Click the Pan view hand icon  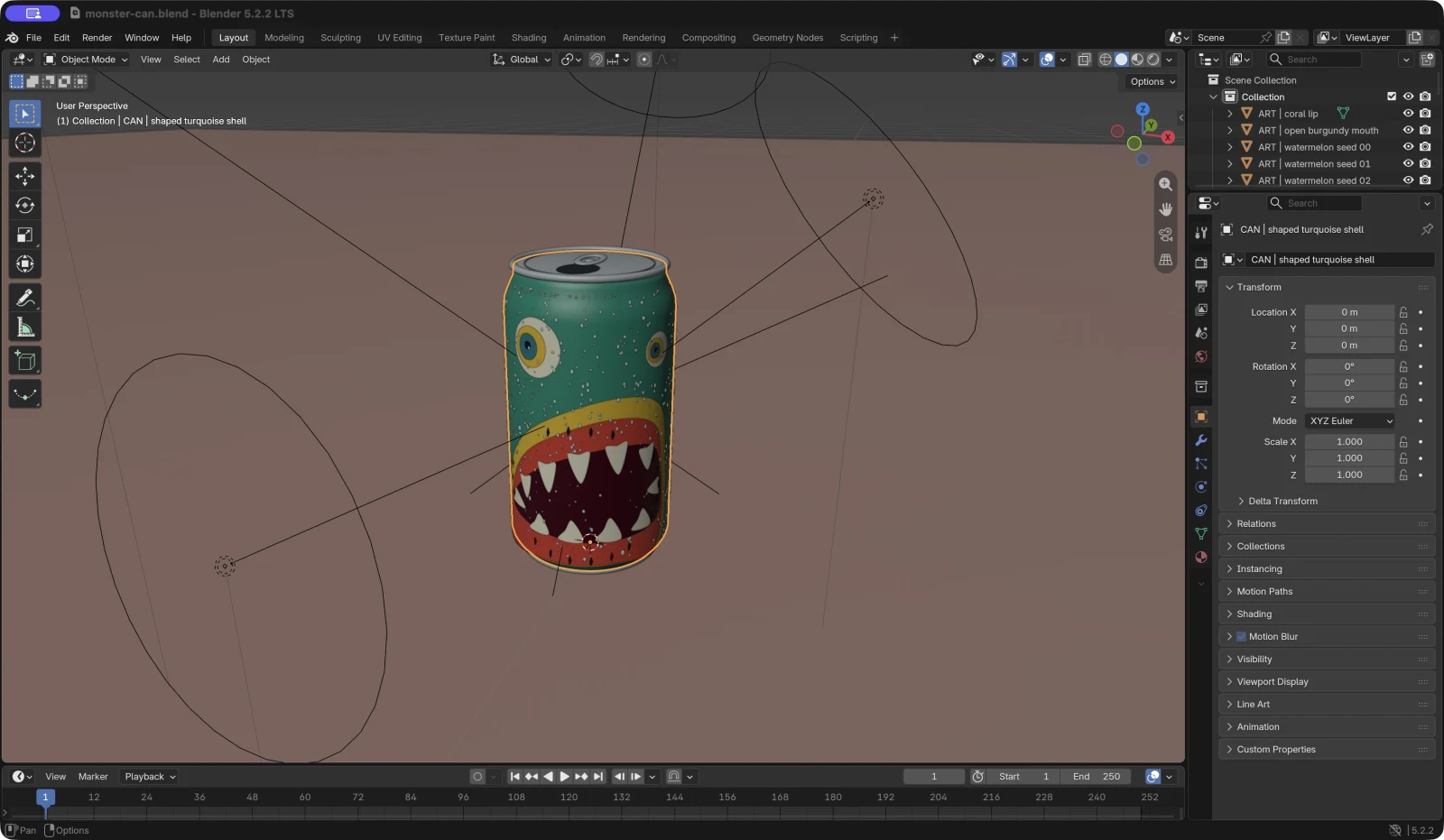[1166, 209]
